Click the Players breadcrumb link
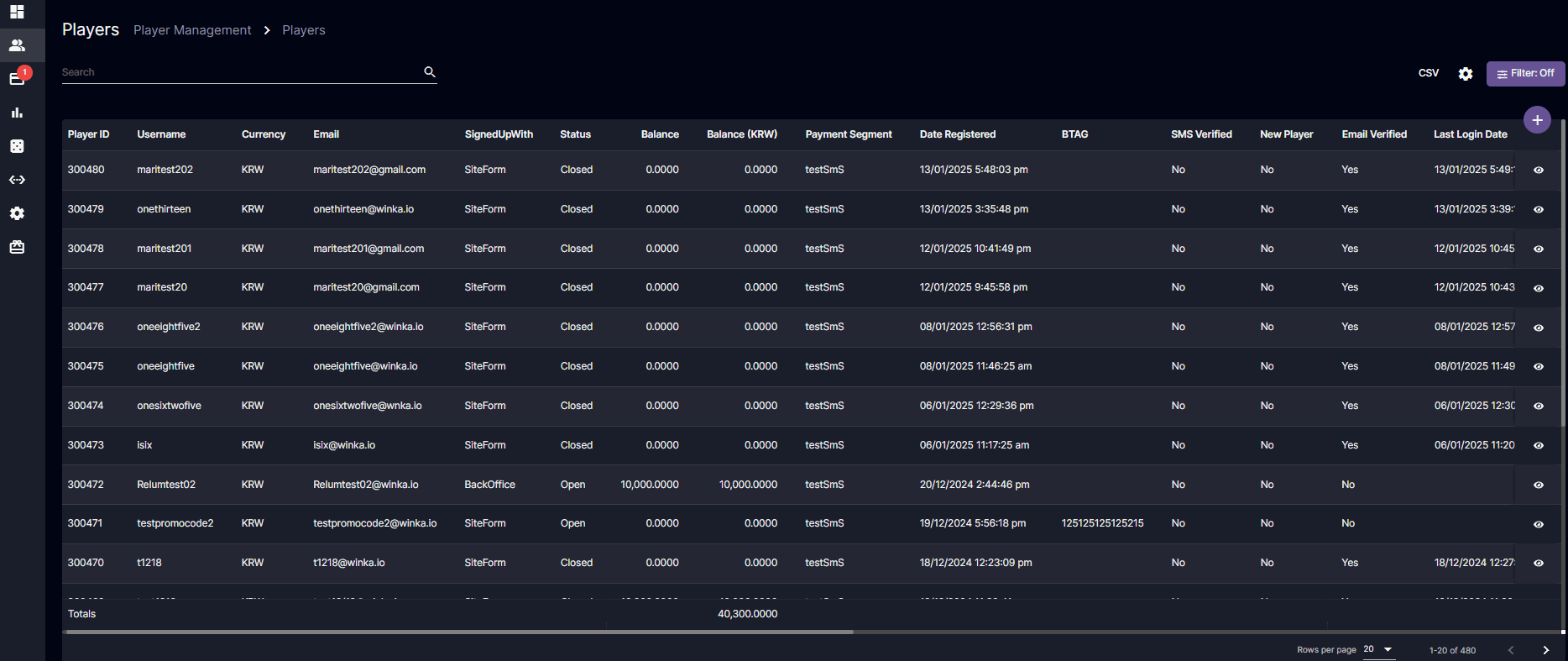The height and width of the screenshot is (661, 1568). coord(304,30)
